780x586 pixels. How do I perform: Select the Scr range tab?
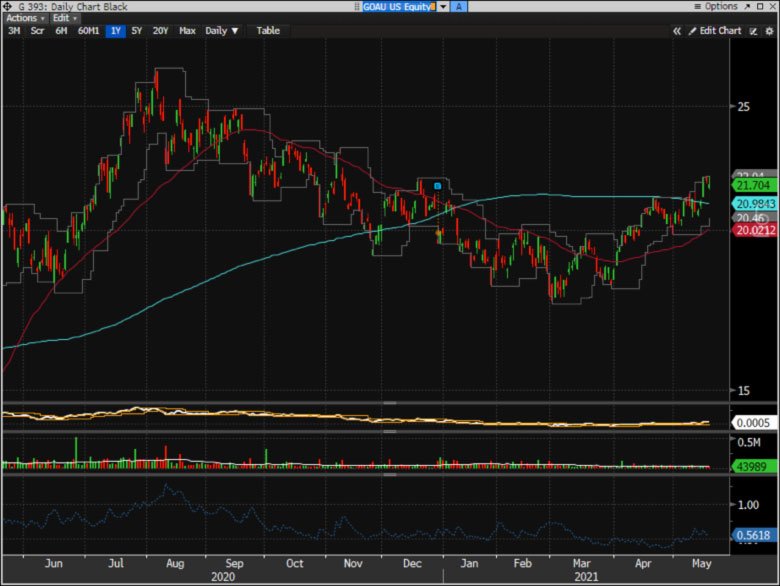(x=37, y=31)
